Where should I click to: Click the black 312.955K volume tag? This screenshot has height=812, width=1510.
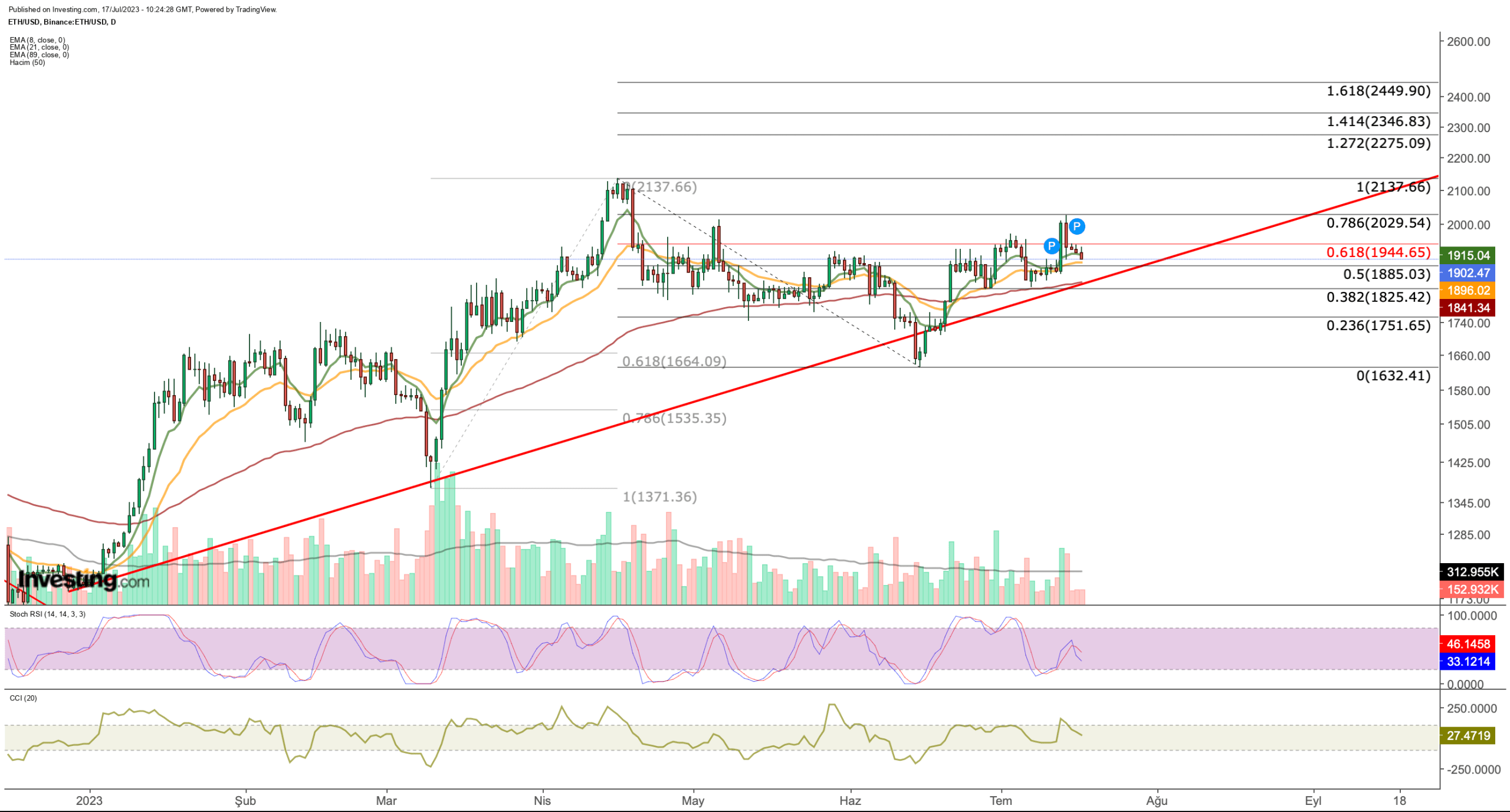click(x=1472, y=572)
